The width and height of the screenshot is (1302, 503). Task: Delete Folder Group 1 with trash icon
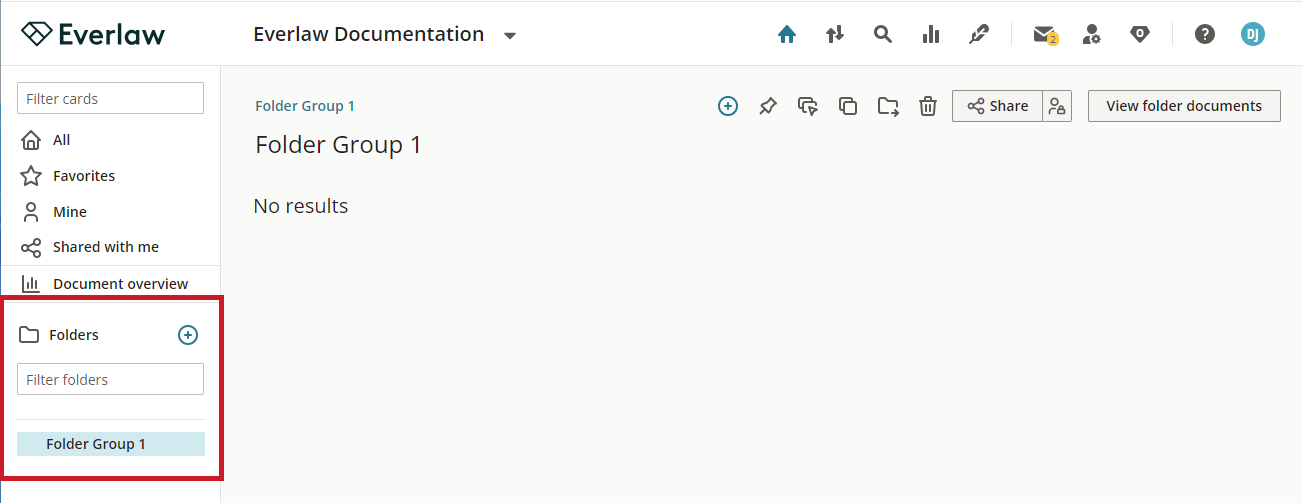tap(928, 106)
